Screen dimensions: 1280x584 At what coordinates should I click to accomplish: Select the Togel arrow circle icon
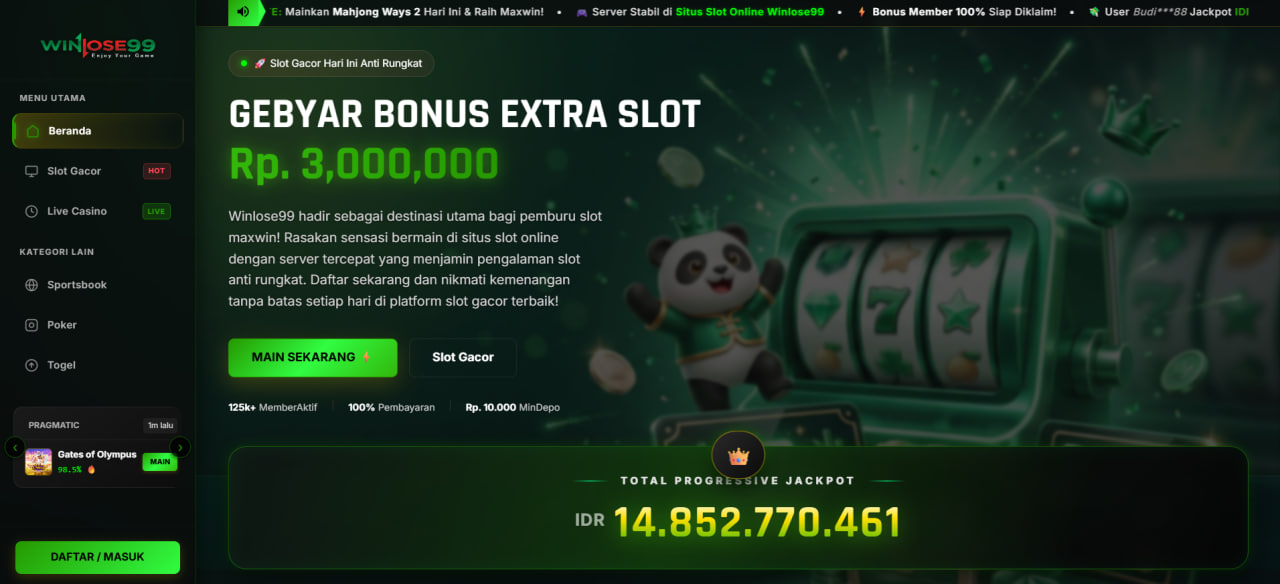(x=31, y=365)
